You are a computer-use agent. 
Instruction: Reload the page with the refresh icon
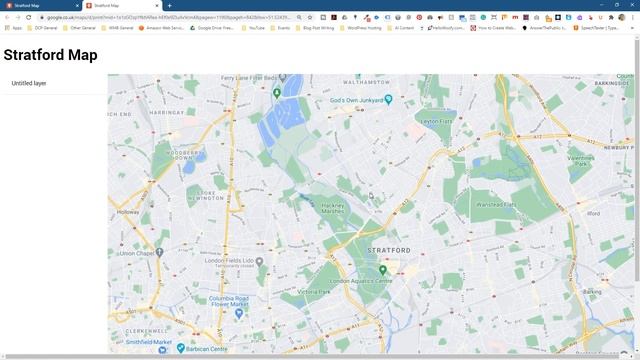point(29,18)
